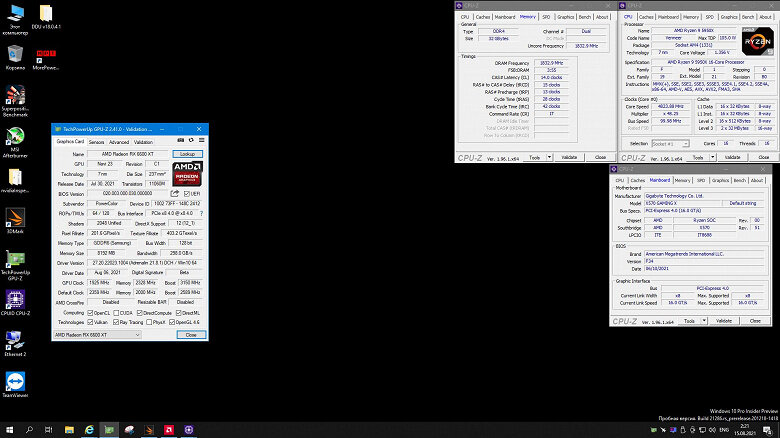Open the nvidiainspector folder icon on desktop
780x438 pixels.
click(x=15, y=180)
